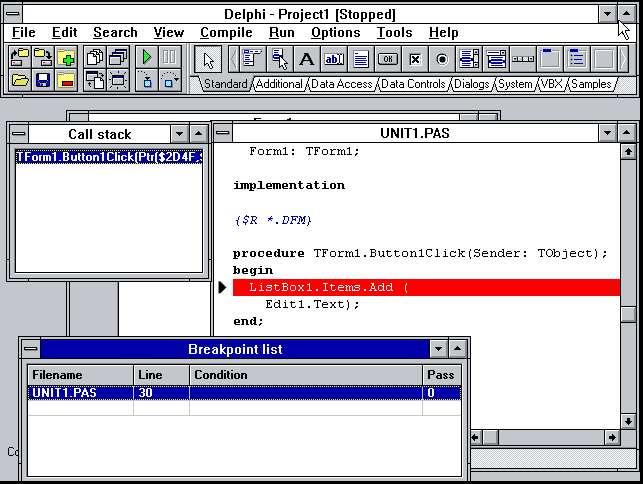Select the Memo component icon
This screenshot has height=484, width=643.
pos(361,58)
